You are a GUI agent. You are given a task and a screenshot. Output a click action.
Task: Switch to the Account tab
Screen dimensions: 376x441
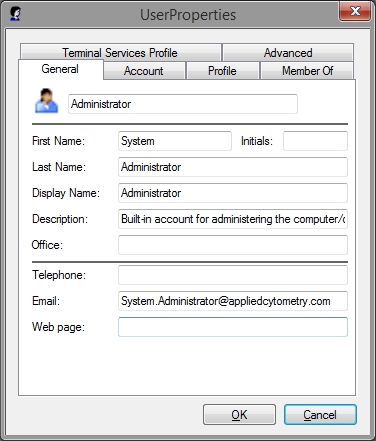144,71
